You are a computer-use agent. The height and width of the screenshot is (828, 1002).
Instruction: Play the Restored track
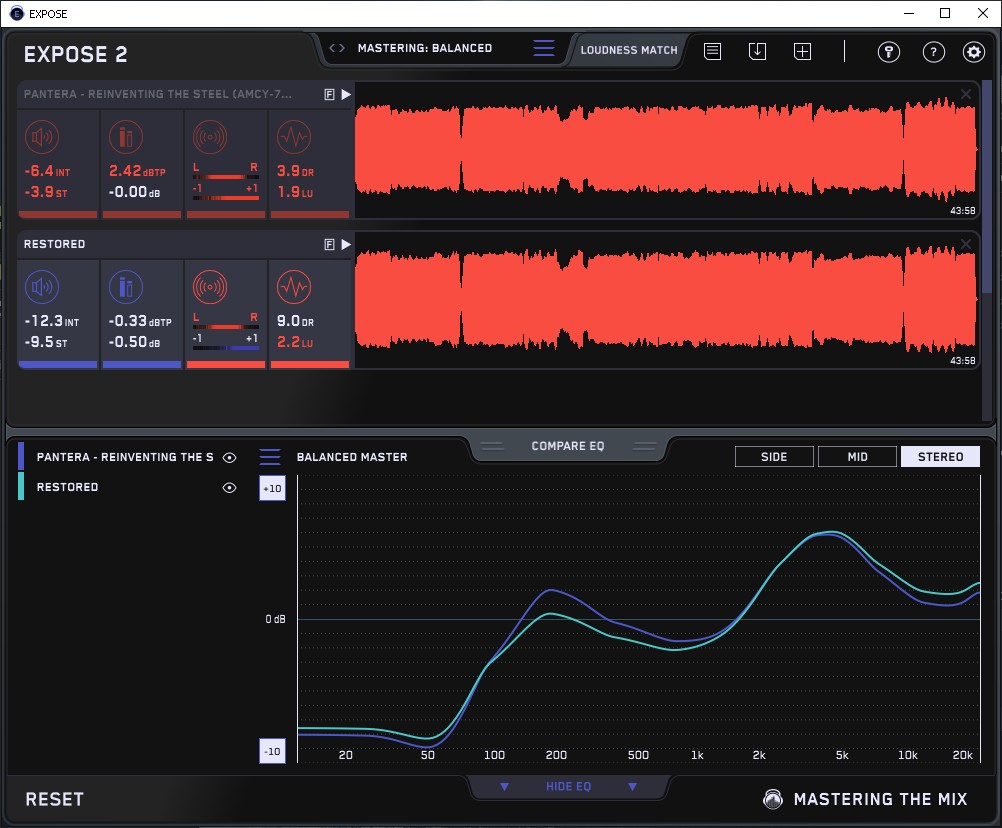click(x=346, y=244)
